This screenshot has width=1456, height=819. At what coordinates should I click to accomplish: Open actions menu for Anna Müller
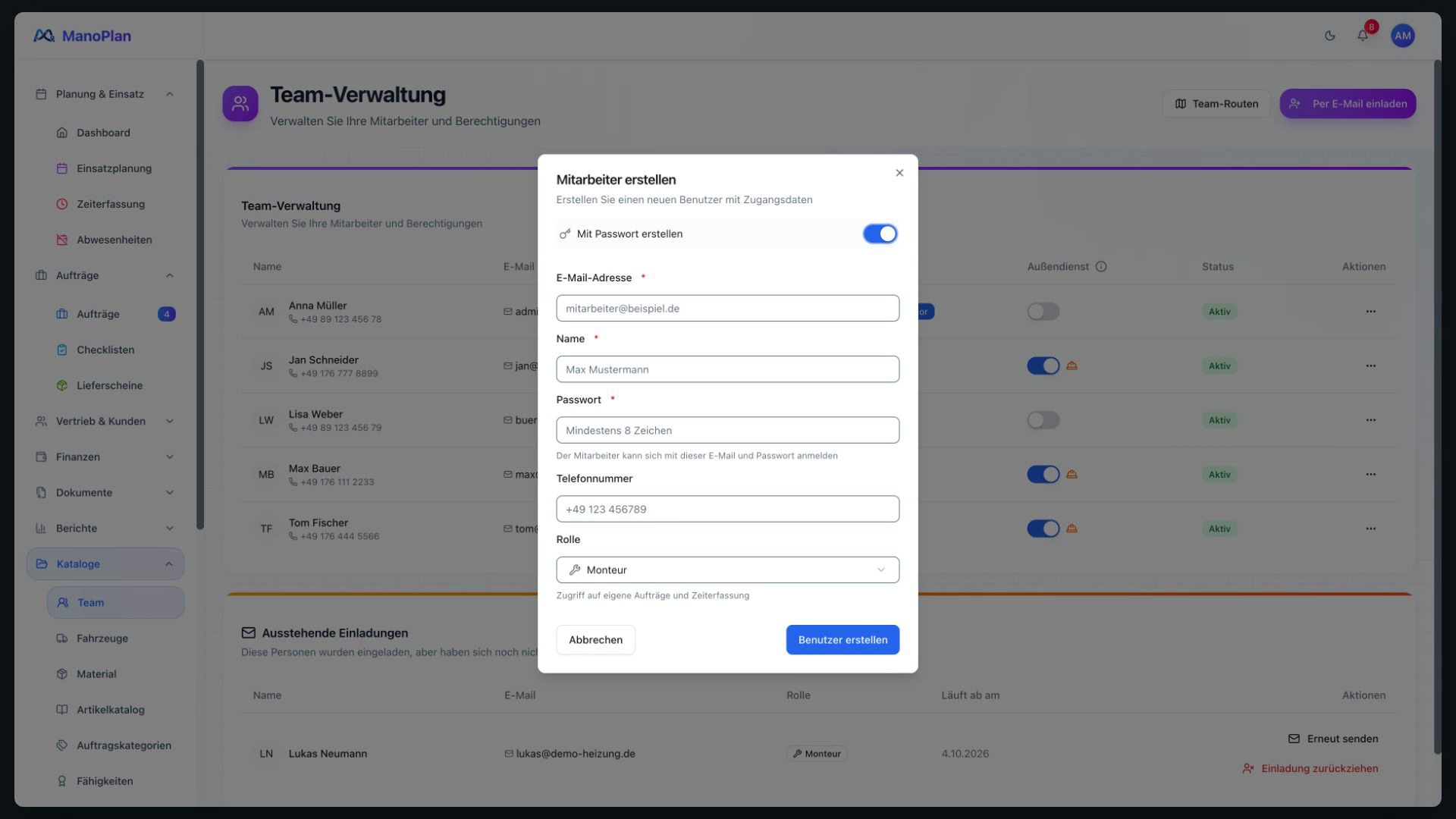pyautogui.click(x=1370, y=312)
